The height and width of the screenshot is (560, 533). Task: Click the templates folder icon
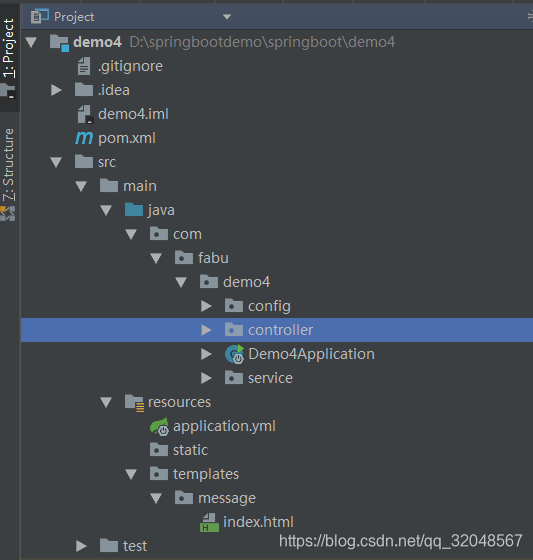click(159, 474)
